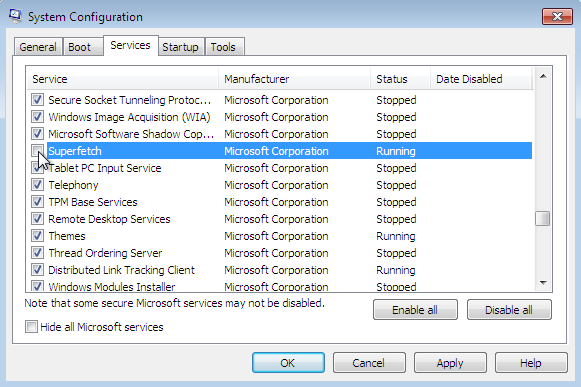The height and width of the screenshot is (387, 581).
Task: Select Microsoft Software Shadow Copy name
Action: pyautogui.click(x=131, y=134)
